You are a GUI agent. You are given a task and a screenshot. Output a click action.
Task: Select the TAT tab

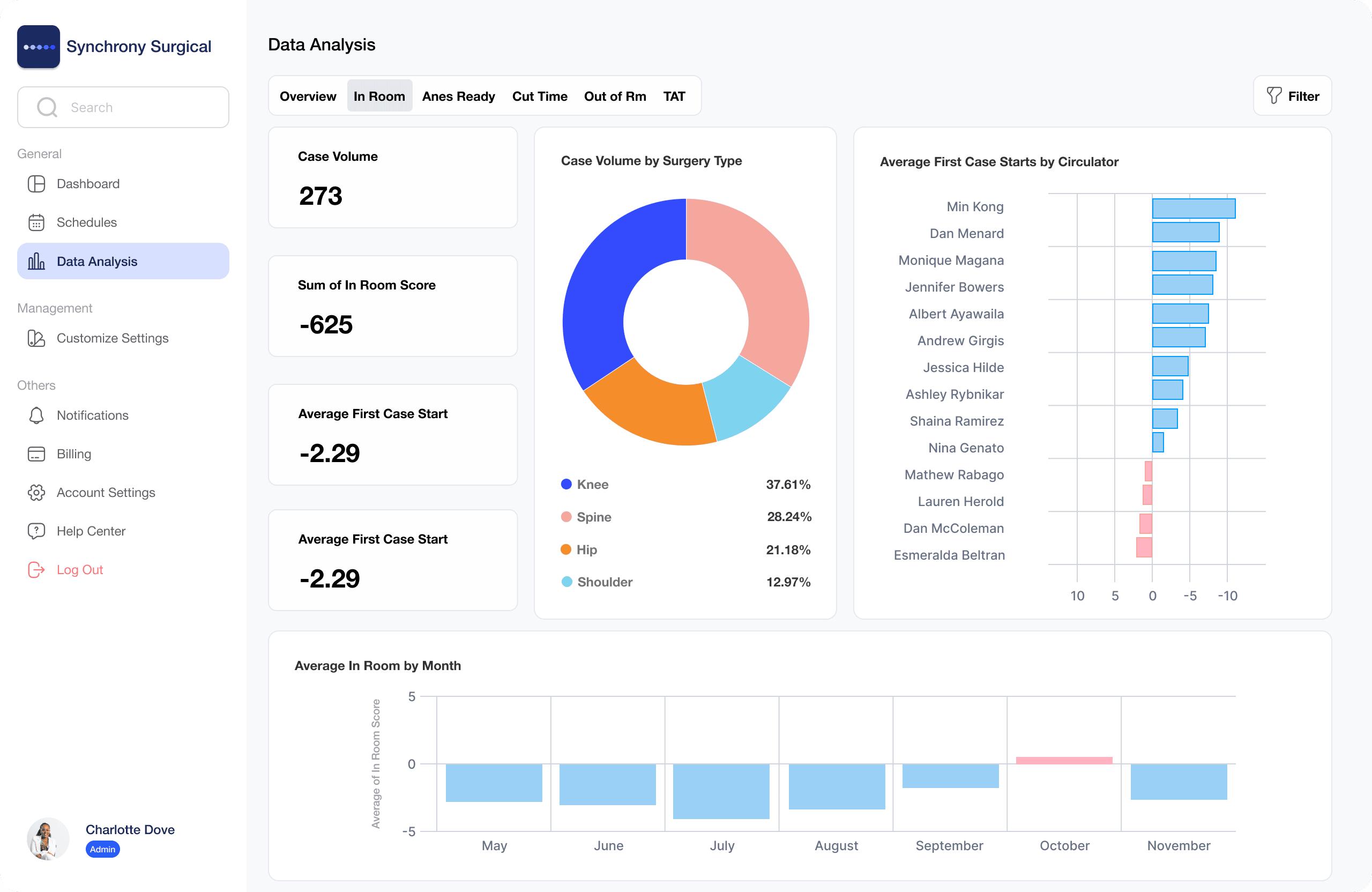coord(674,96)
